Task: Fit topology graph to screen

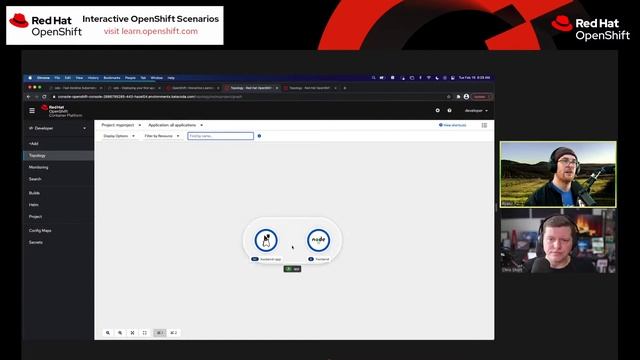Action: pos(132,333)
